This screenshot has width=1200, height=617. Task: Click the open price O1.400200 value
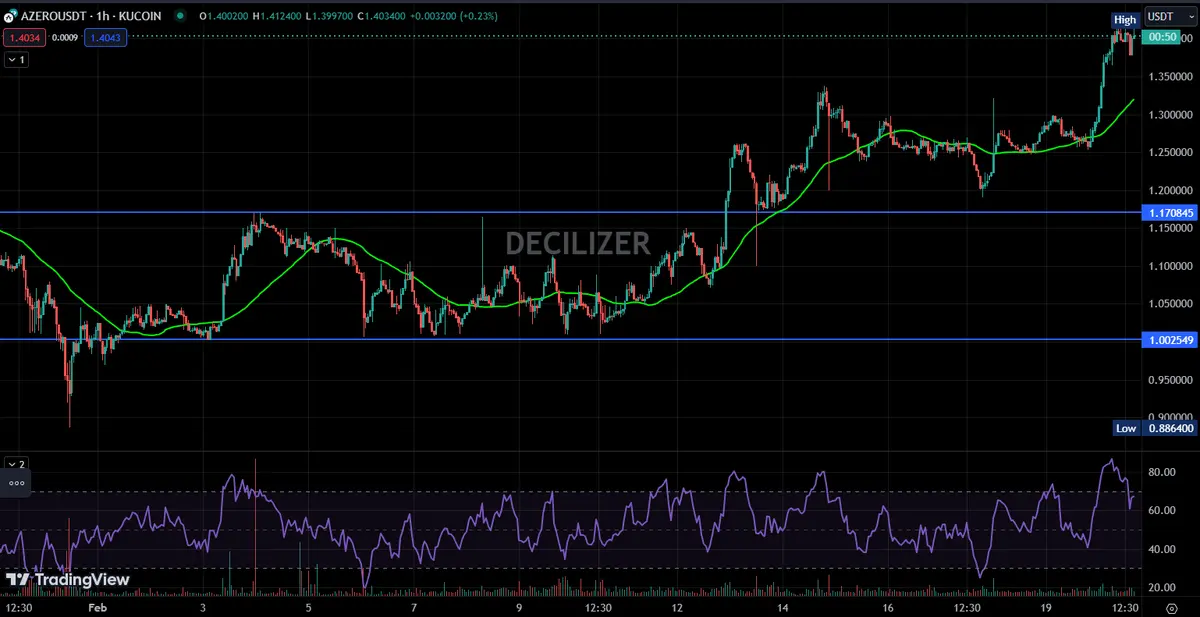tap(225, 17)
